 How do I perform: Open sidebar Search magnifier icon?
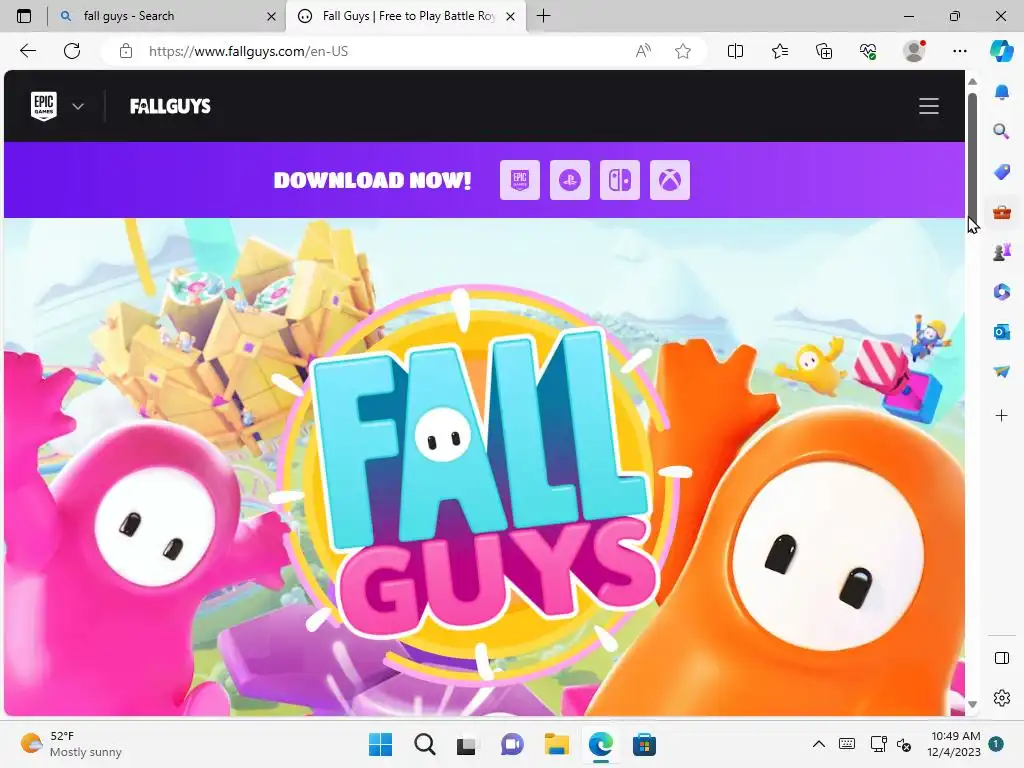click(x=1002, y=132)
